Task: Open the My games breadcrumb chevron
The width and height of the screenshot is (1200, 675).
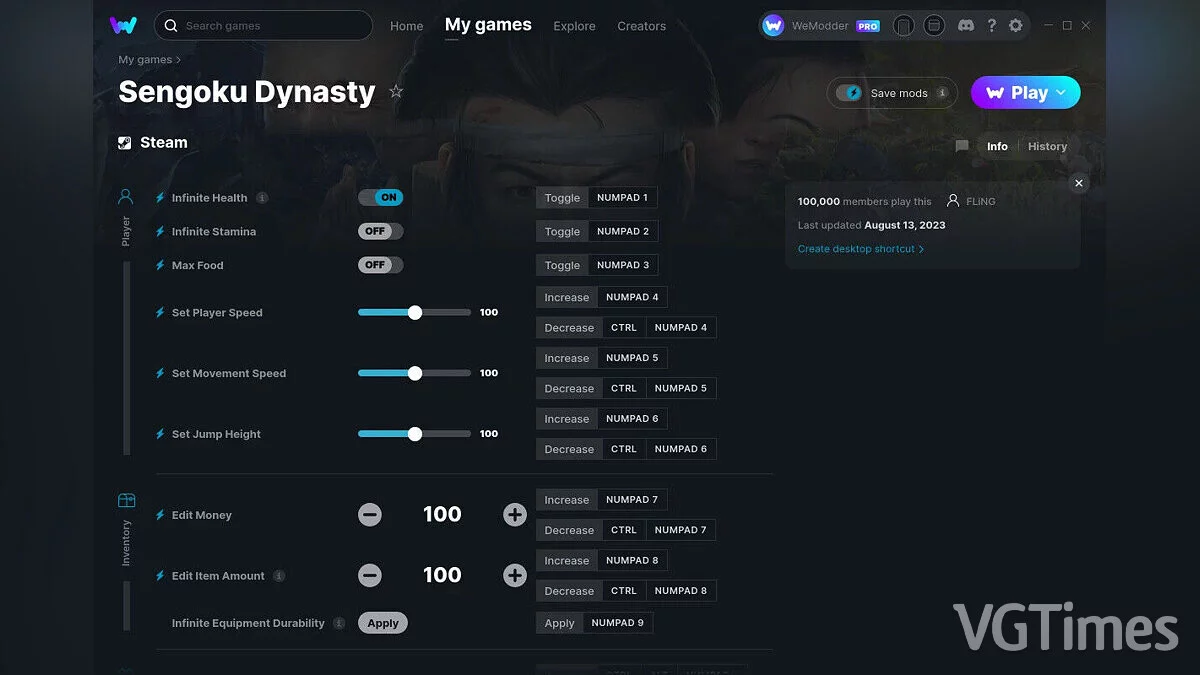Action: click(x=180, y=60)
